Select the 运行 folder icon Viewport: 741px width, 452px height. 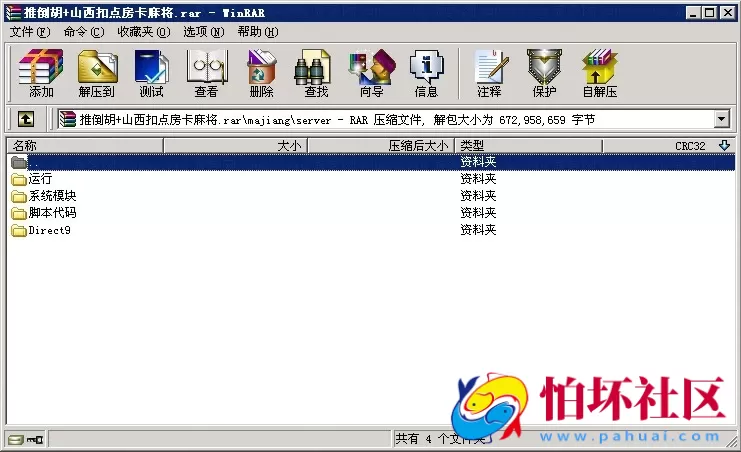(19, 179)
